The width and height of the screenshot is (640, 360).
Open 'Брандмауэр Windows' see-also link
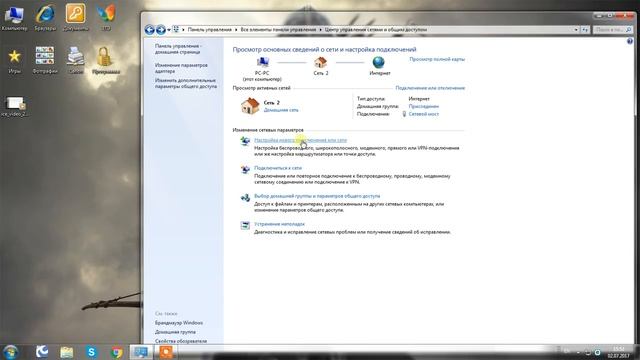[x=179, y=323]
